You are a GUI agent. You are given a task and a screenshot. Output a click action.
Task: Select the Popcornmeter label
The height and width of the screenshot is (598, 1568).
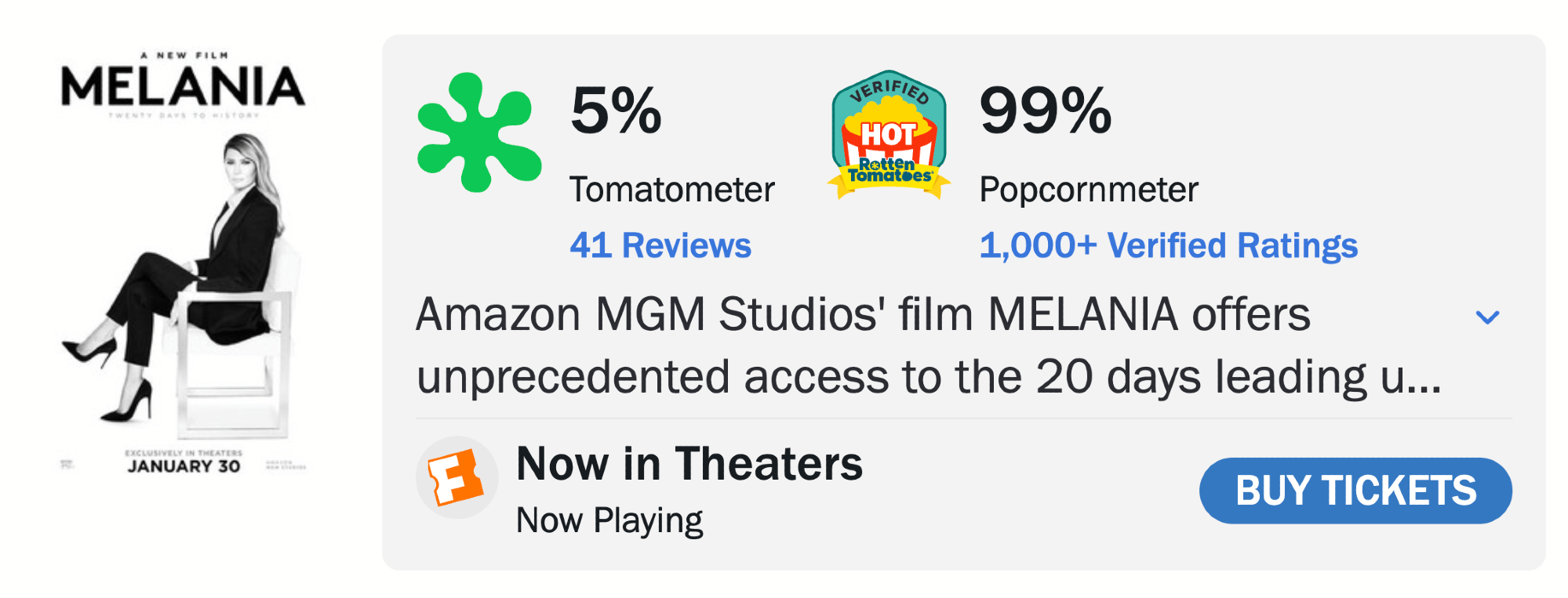coord(1089,190)
